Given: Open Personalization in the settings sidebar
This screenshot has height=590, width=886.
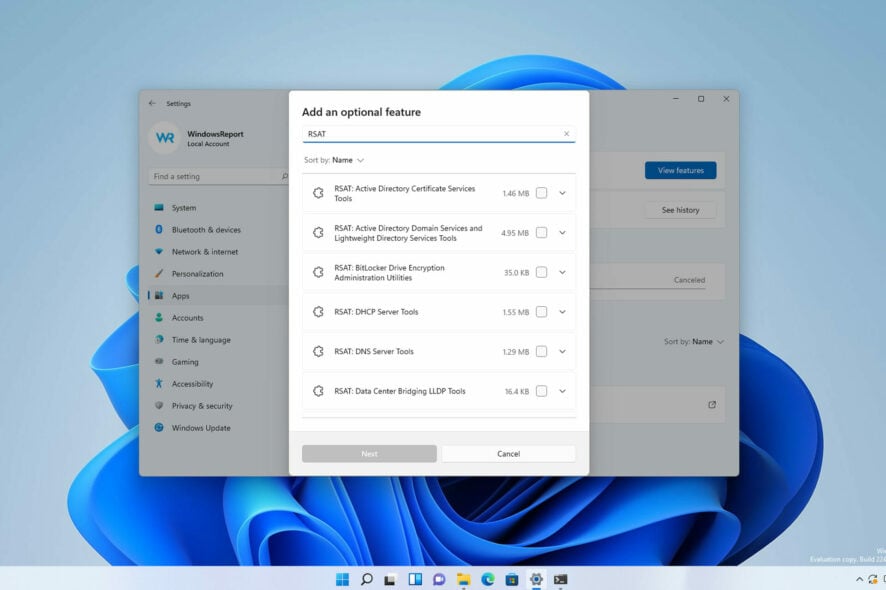Looking at the screenshot, I should click(197, 274).
